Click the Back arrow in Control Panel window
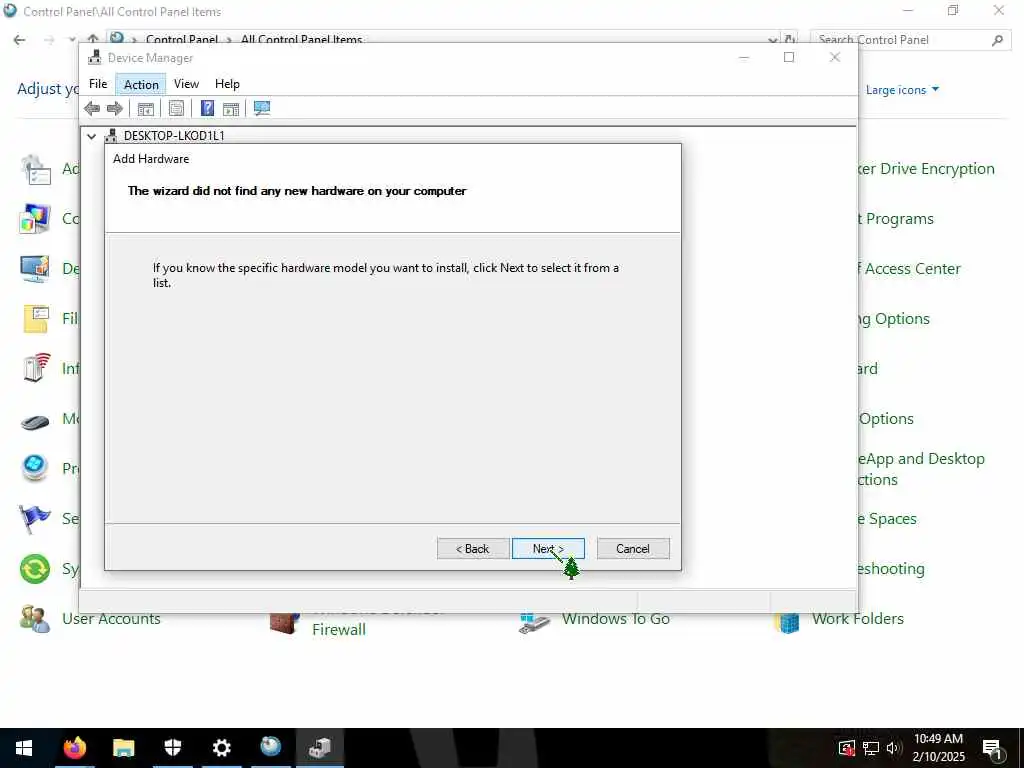 tap(20, 40)
